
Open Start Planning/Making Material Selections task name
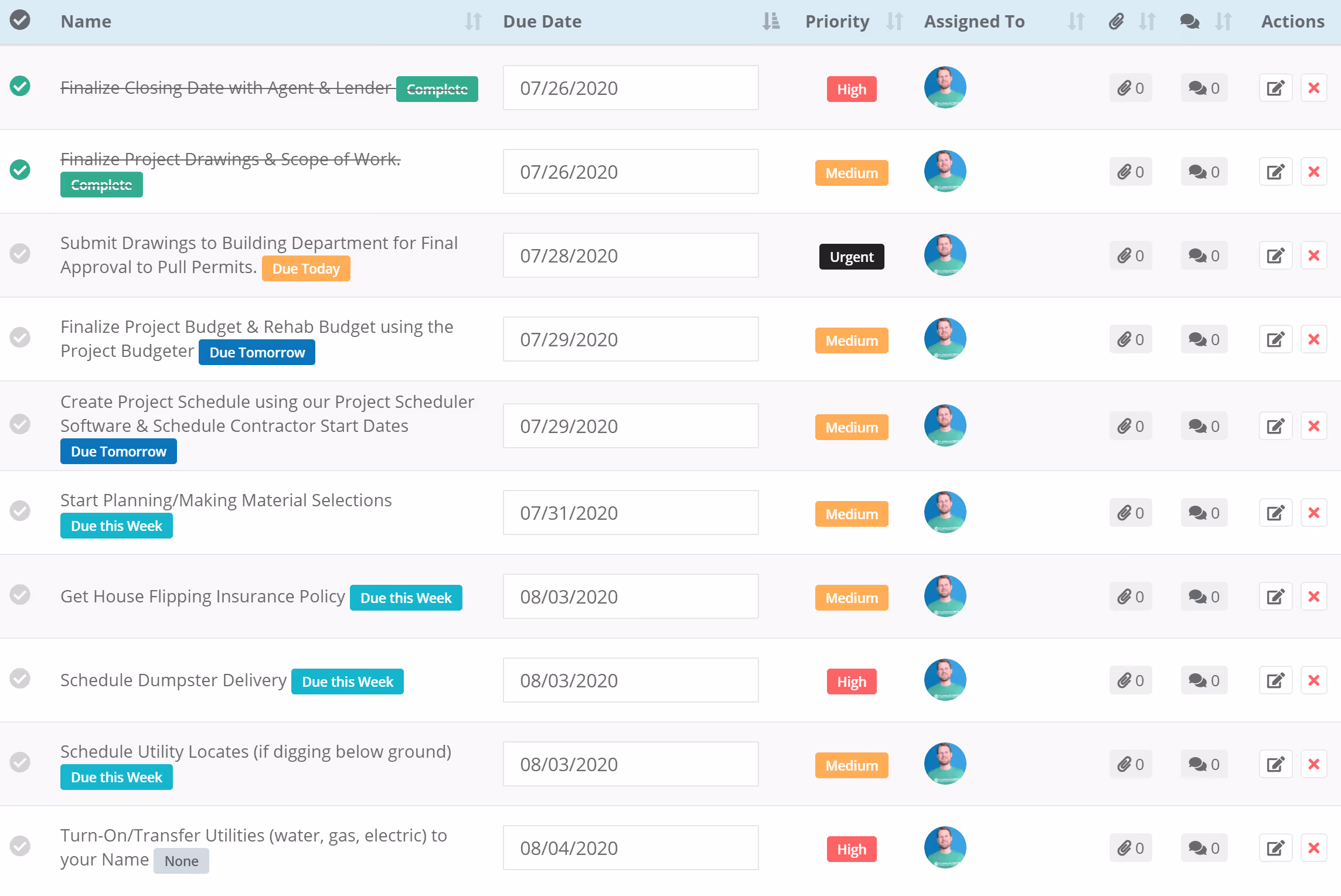(226, 500)
